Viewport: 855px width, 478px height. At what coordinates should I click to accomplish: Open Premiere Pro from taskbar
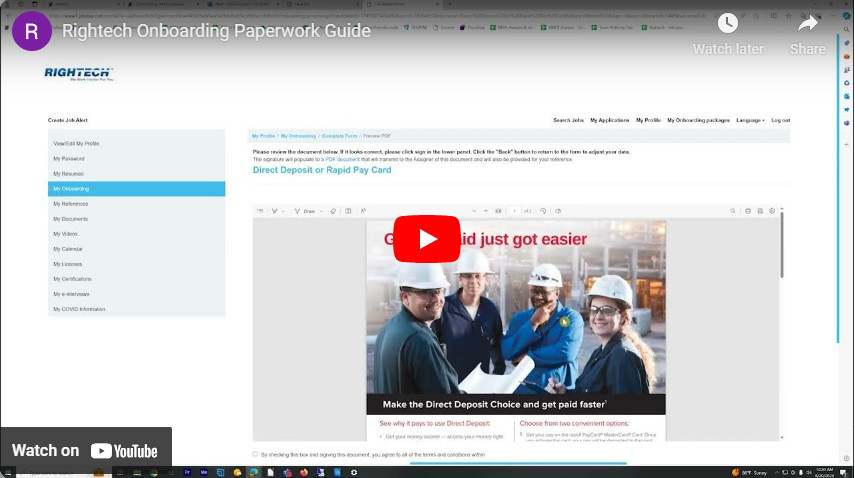[187, 473]
